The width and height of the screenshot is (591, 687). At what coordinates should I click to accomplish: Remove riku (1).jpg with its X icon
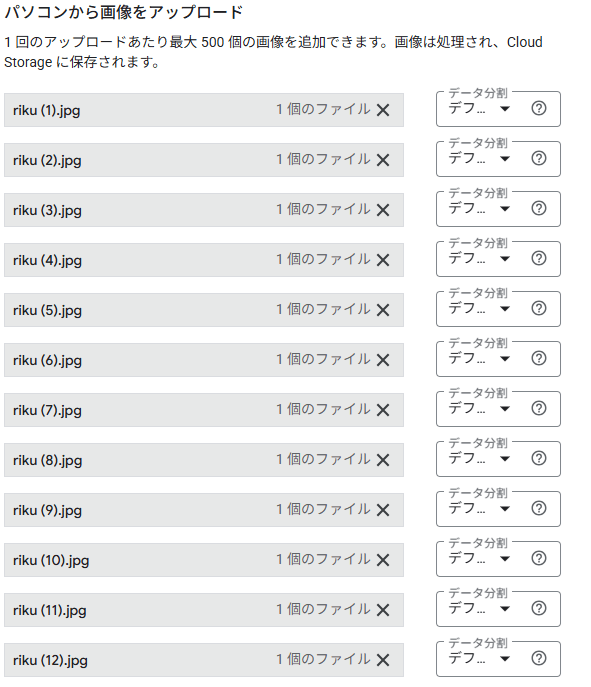point(383,110)
